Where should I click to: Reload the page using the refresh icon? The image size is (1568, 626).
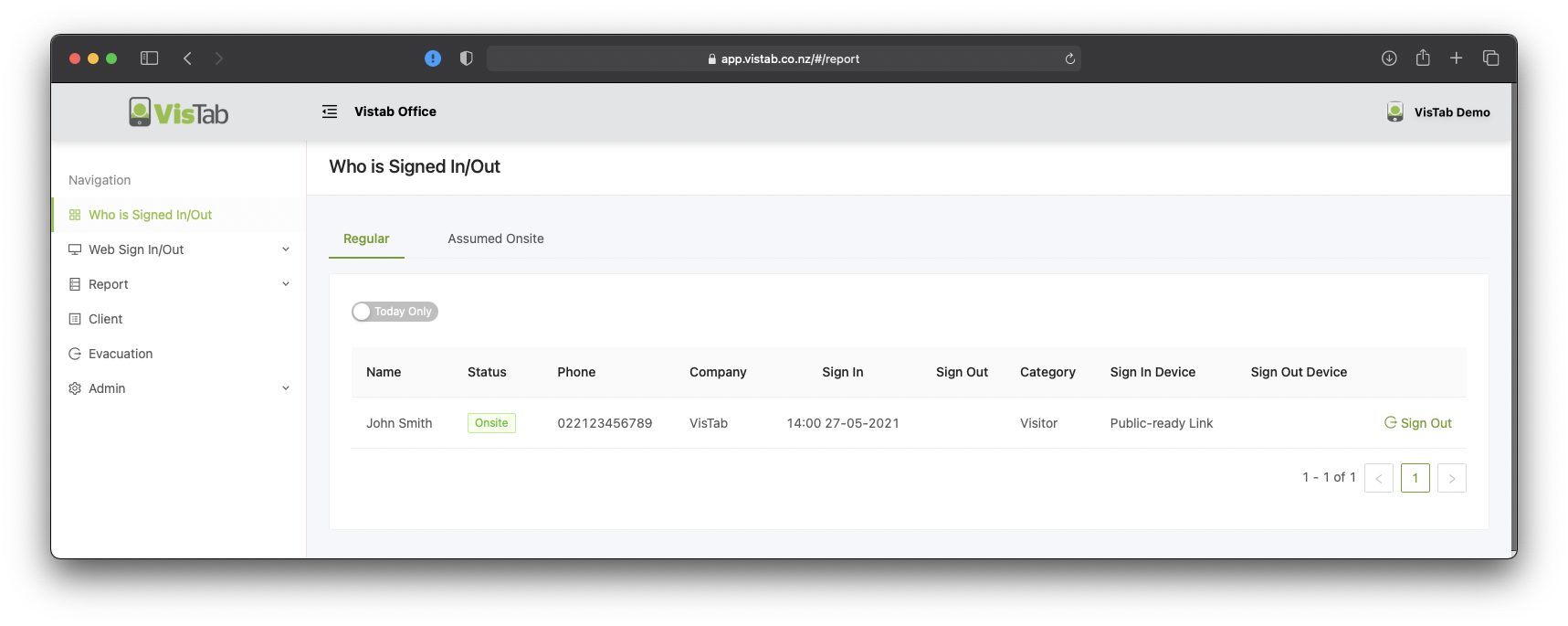1069,58
